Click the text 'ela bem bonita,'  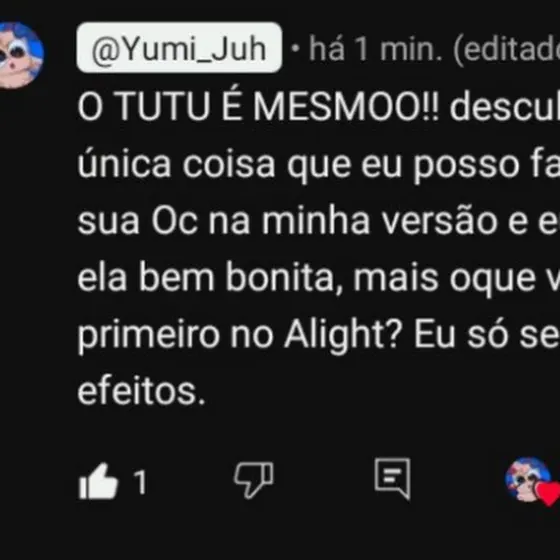pyautogui.click(x=210, y=278)
